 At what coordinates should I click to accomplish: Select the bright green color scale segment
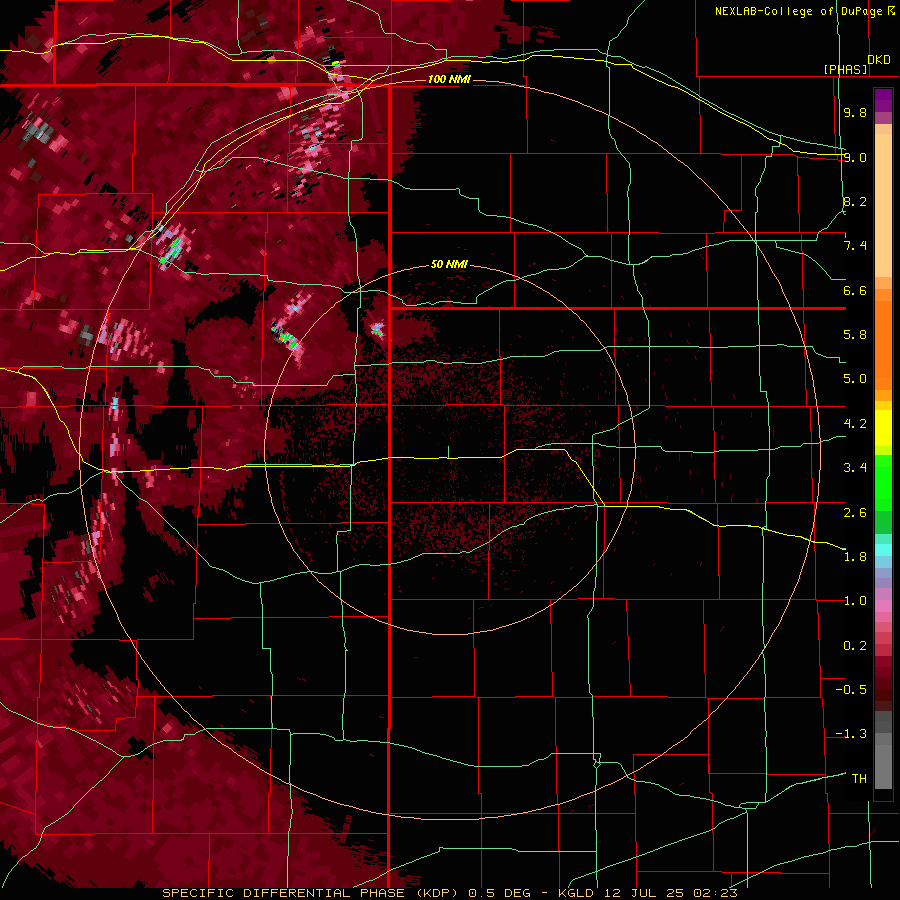point(883,484)
